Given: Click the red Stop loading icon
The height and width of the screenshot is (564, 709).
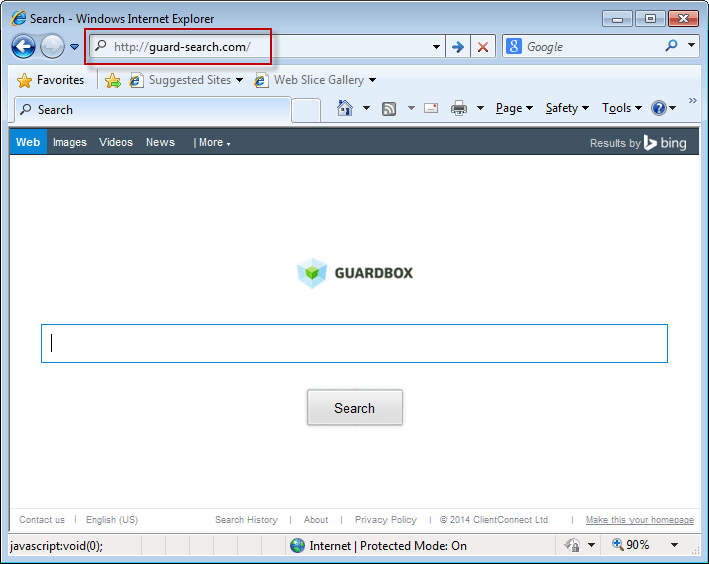Looking at the screenshot, I should [x=483, y=47].
